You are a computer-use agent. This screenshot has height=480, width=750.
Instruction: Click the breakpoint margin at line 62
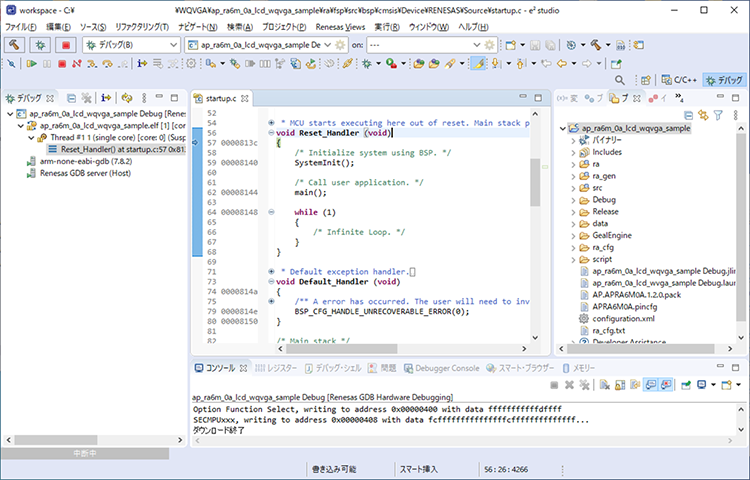[x=197, y=192]
